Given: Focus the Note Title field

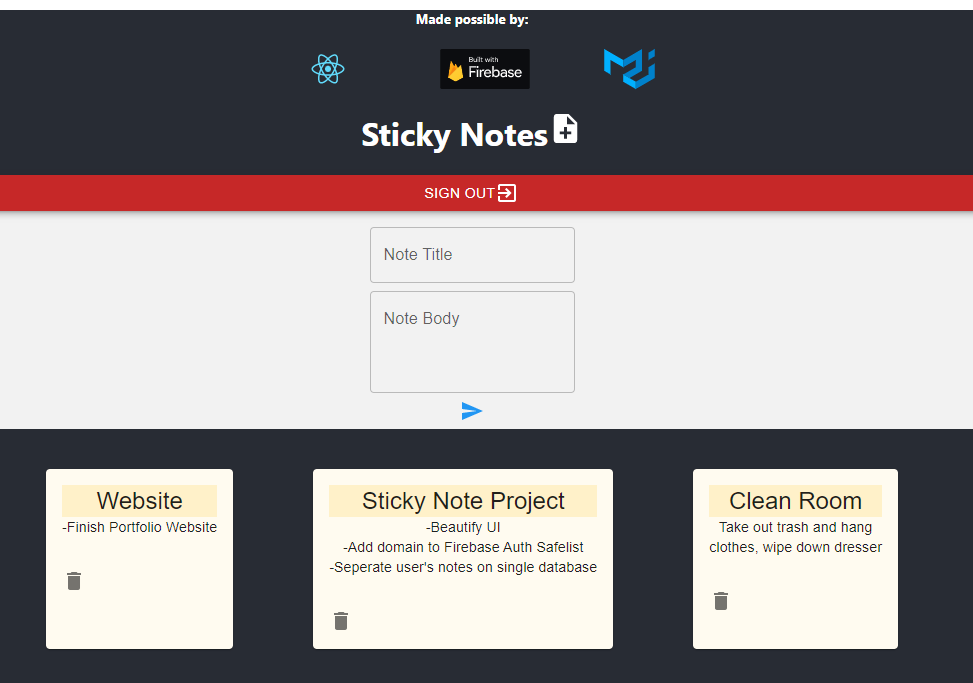Looking at the screenshot, I should 472,255.
